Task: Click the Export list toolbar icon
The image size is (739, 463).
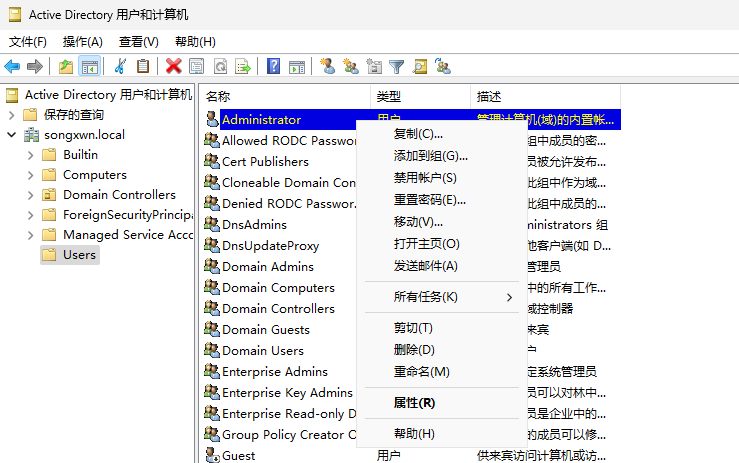Action: [x=243, y=67]
